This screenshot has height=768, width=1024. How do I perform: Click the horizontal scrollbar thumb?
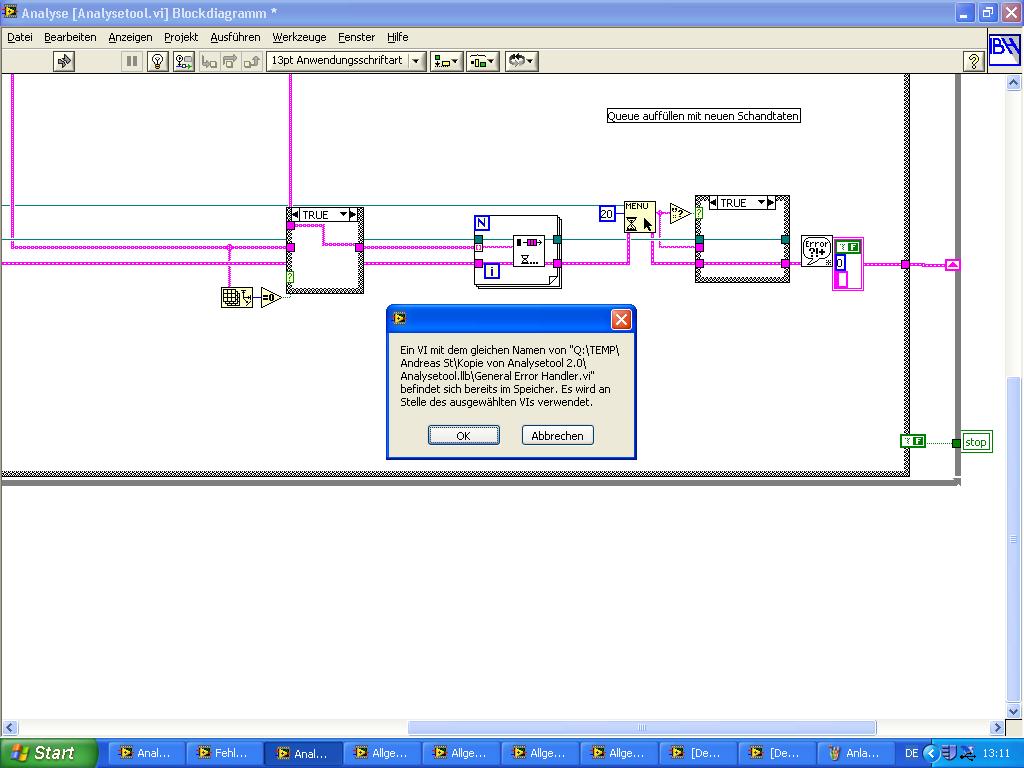641,728
